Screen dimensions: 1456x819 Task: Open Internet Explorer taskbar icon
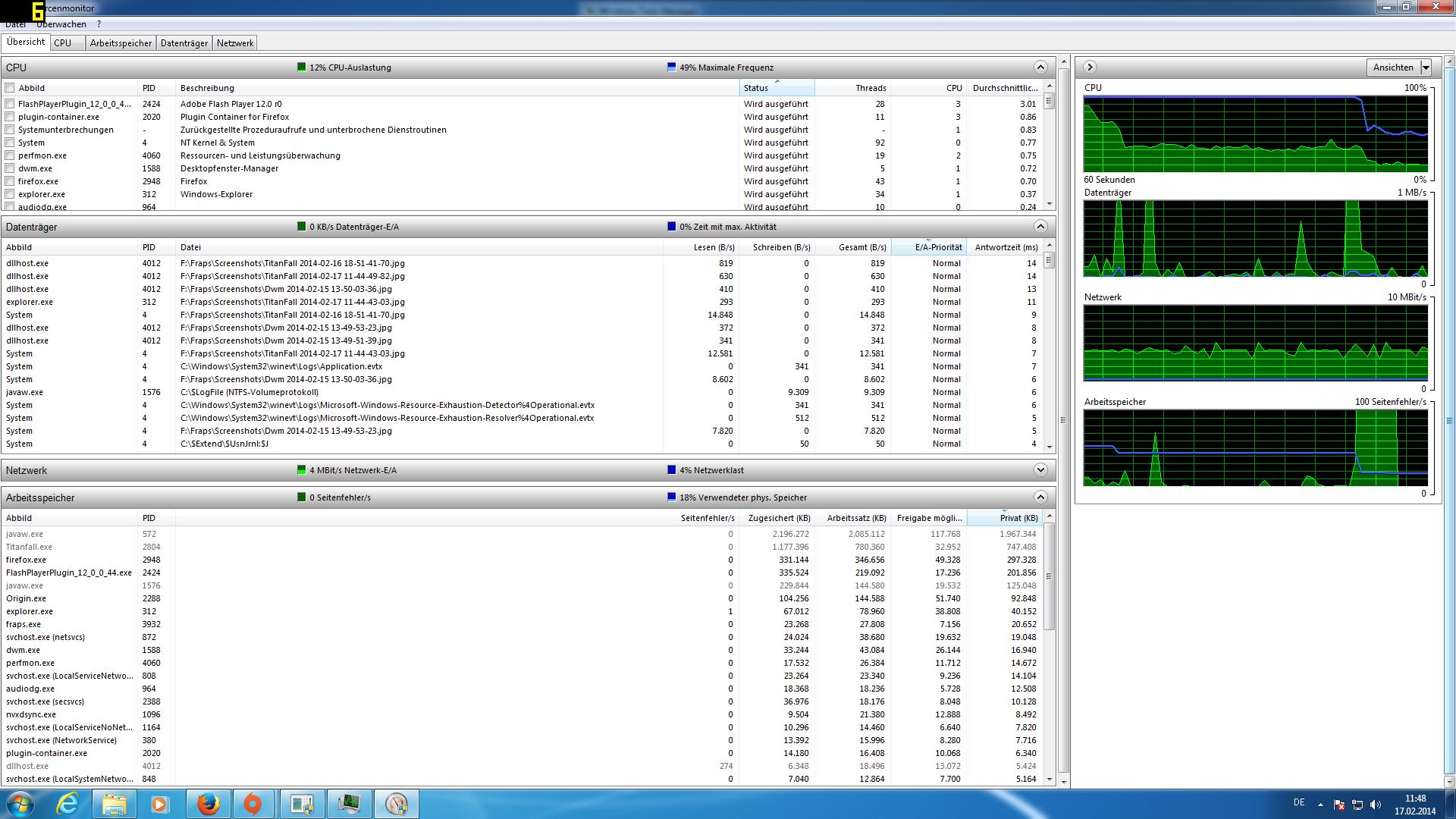(68, 804)
